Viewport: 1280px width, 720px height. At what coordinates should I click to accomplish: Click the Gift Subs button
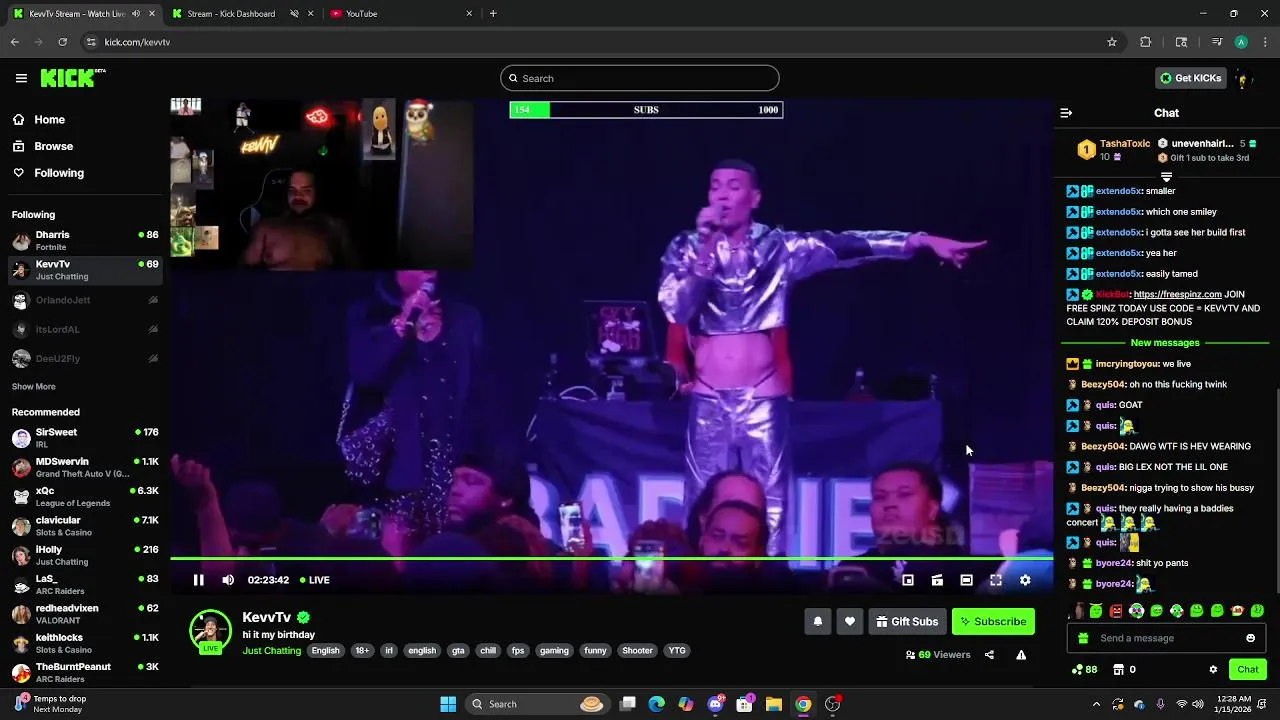click(x=907, y=622)
